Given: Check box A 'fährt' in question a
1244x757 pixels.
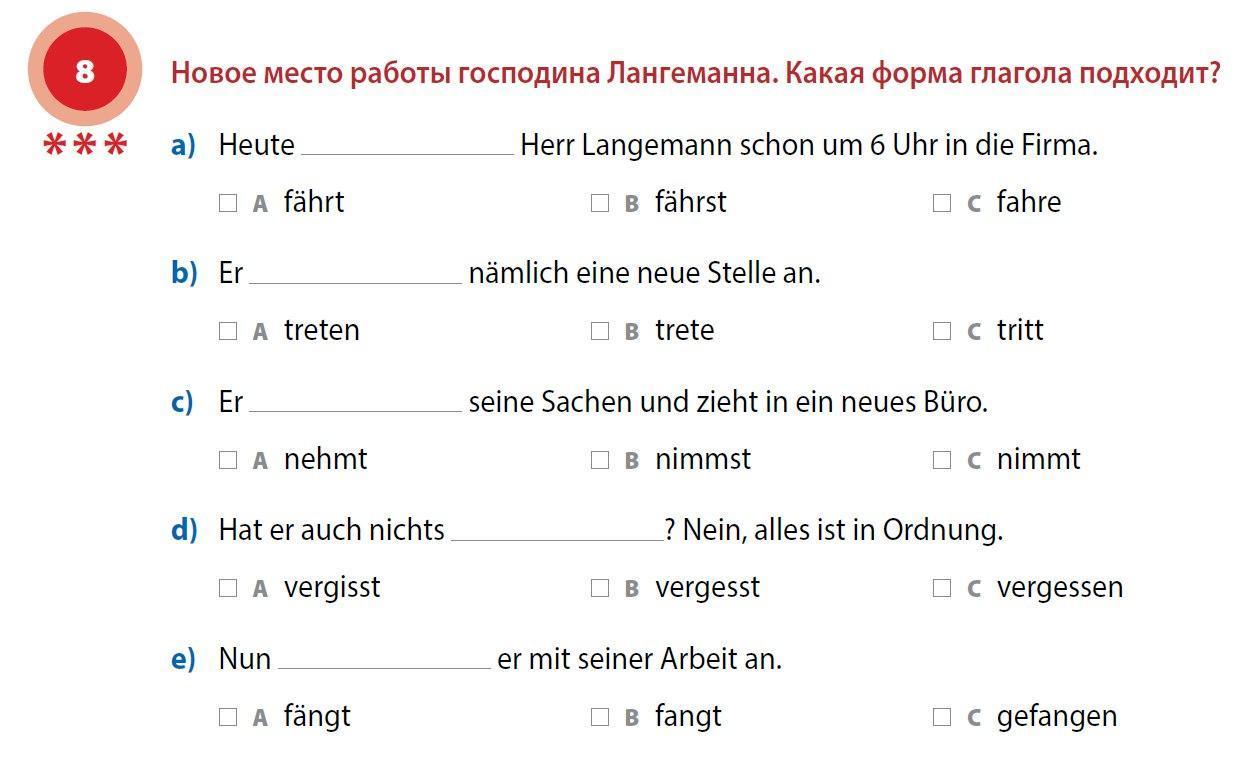Looking at the screenshot, I should (x=228, y=203).
